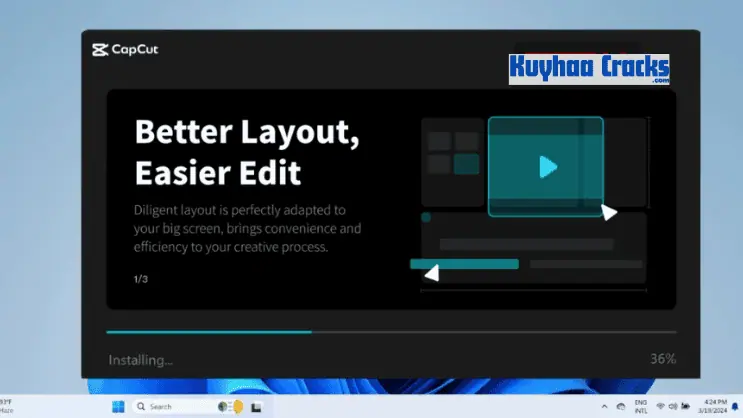This screenshot has height=418, width=743.
Task: Click the "Installing..." status text
Action: click(x=140, y=359)
